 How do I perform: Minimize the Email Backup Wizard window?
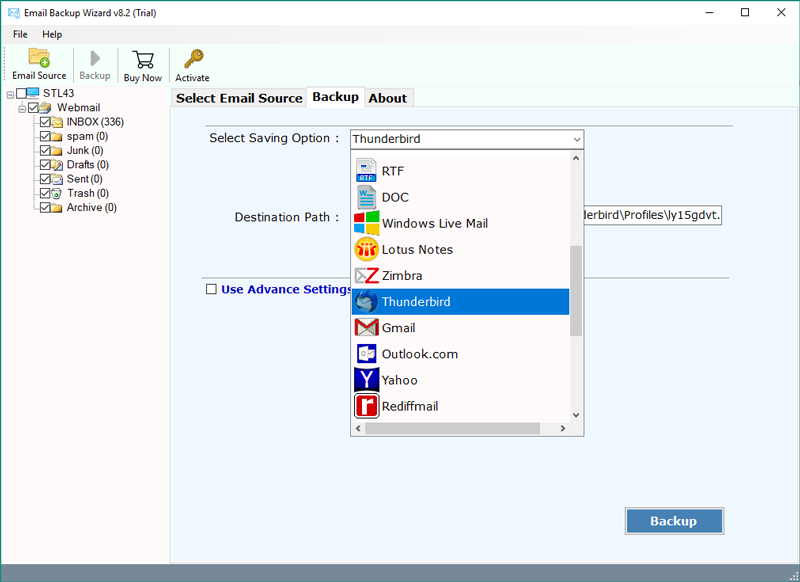(x=709, y=12)
